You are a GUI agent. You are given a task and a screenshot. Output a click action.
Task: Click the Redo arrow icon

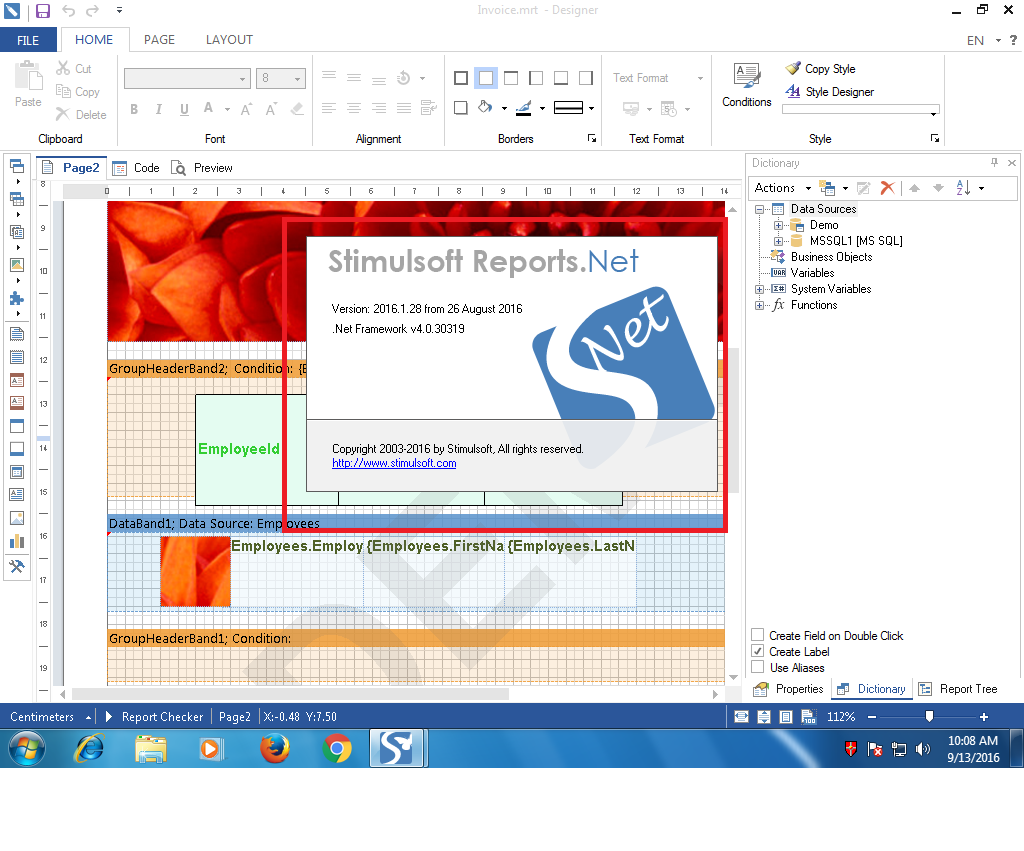coord(93,10)
